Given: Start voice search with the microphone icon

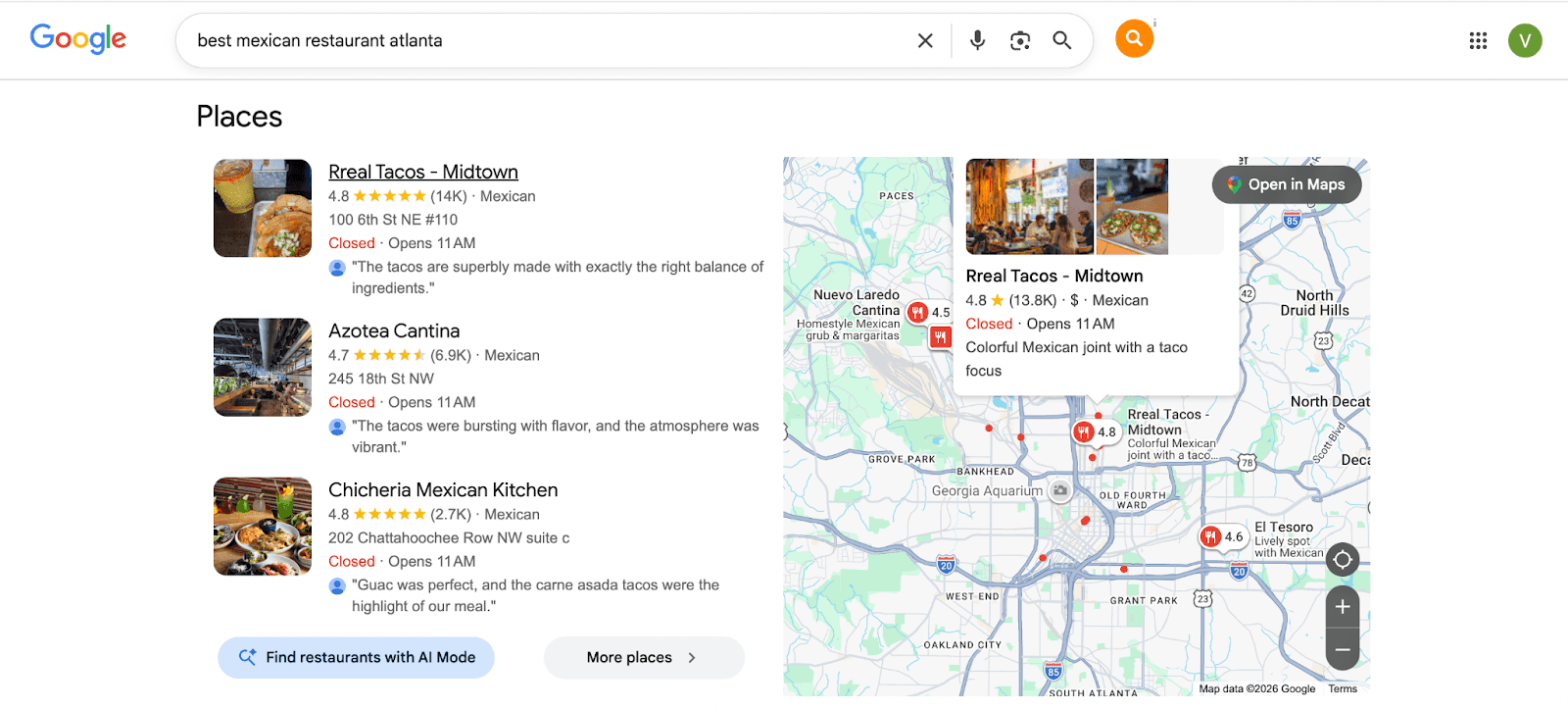Looking at the screenshot, I should [x=977, y=40].
